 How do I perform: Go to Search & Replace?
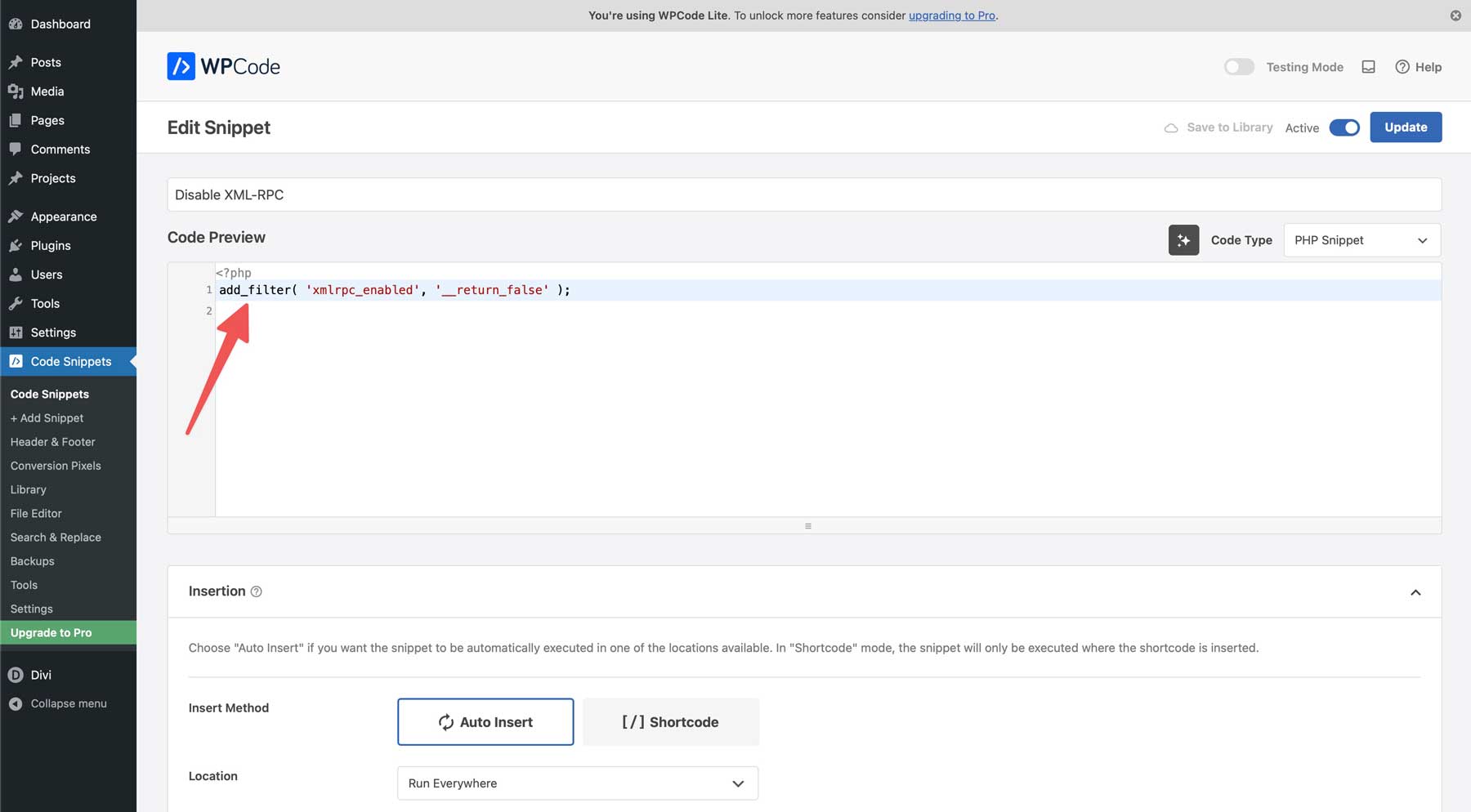56,537
